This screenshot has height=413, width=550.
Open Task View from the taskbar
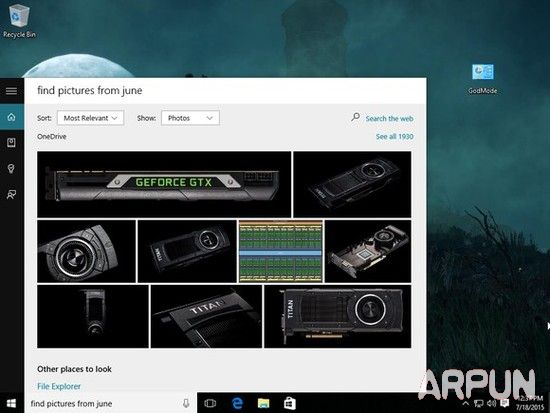coord(210,403)
